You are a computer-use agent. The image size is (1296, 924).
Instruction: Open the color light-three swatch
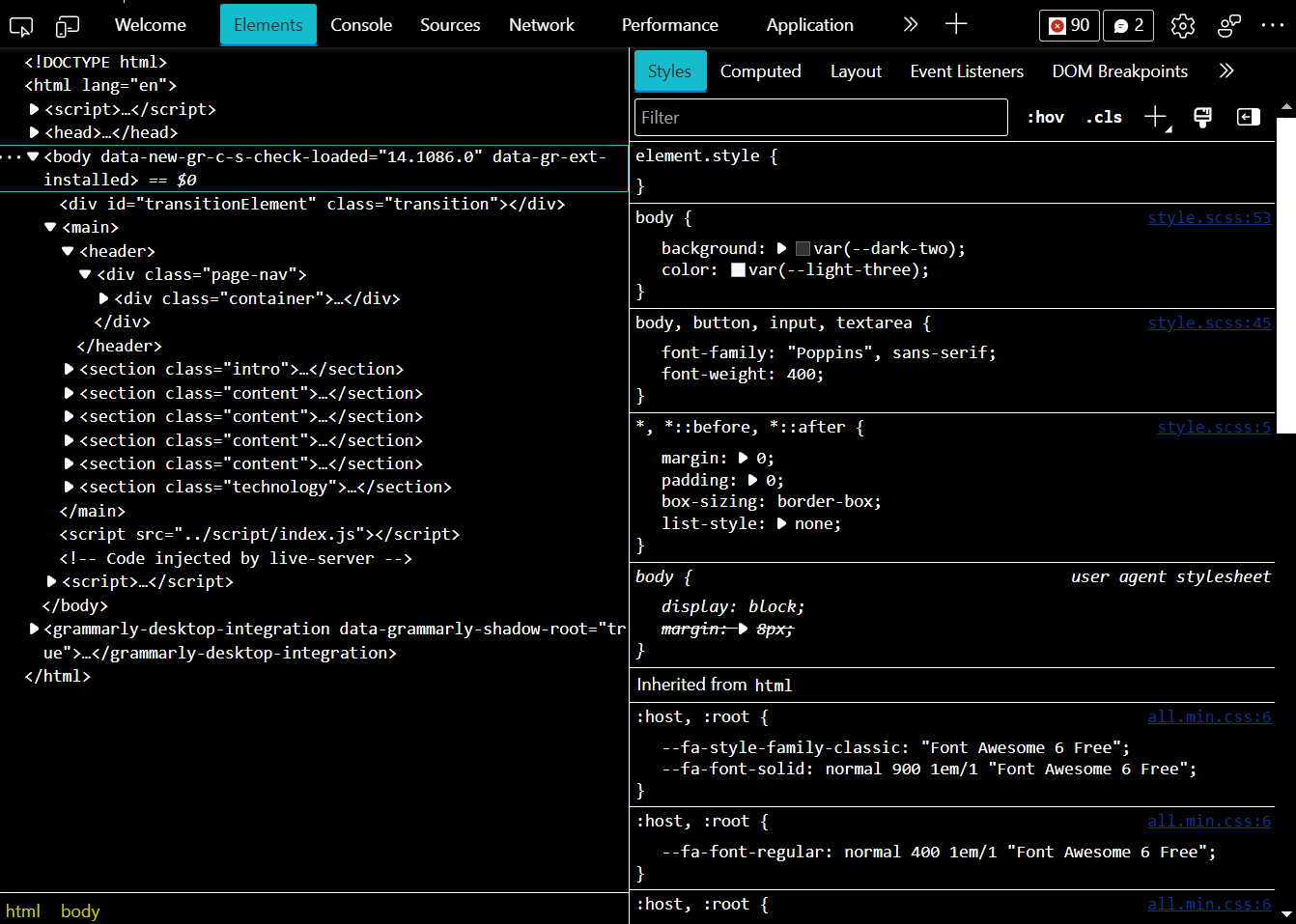point(739,270)
